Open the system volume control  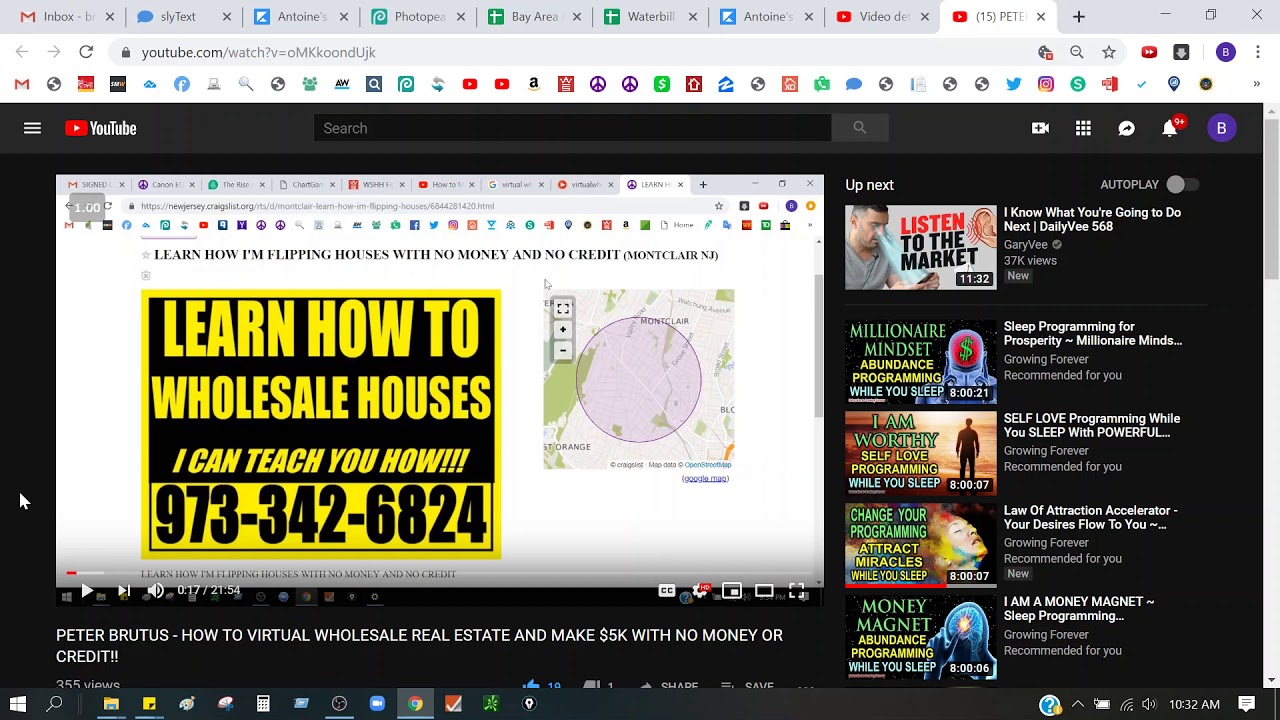pyautogui.click(x=1150, y=704)
